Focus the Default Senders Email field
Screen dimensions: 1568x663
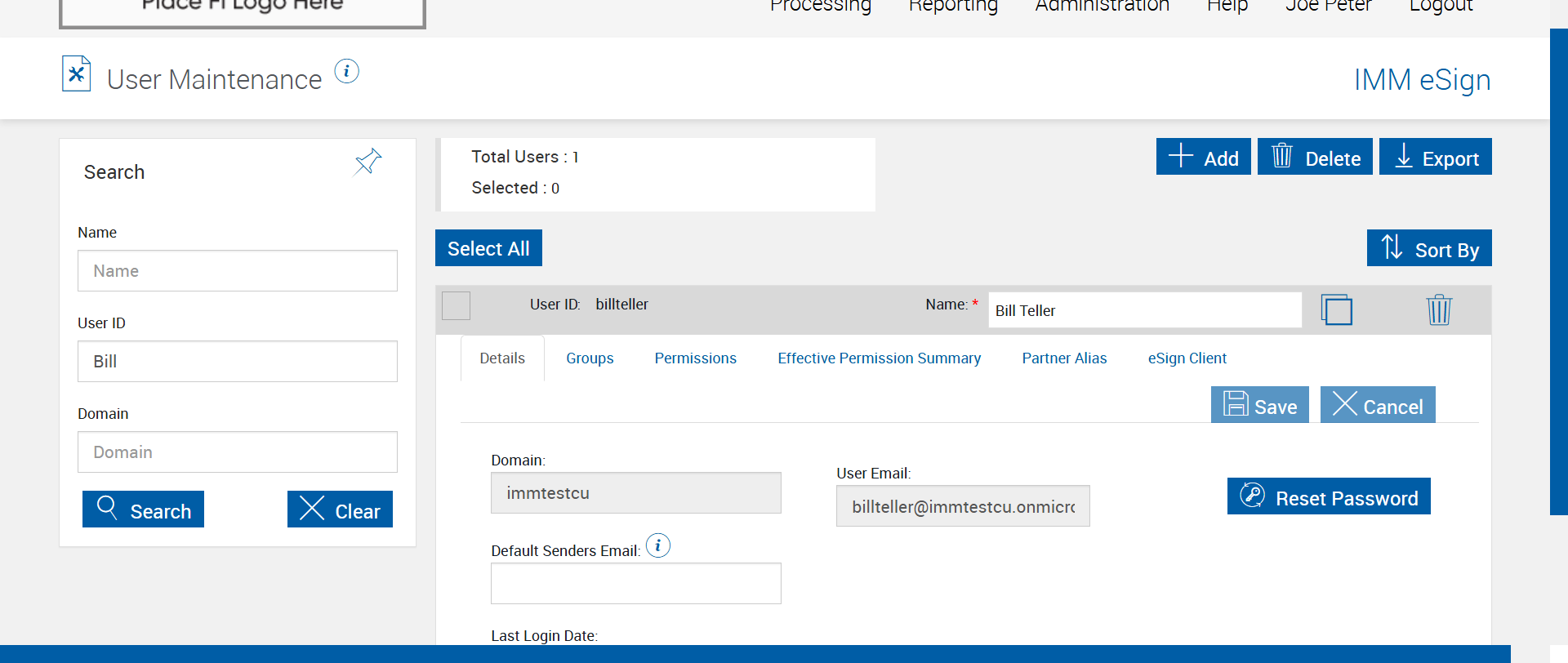click(635, 584)
